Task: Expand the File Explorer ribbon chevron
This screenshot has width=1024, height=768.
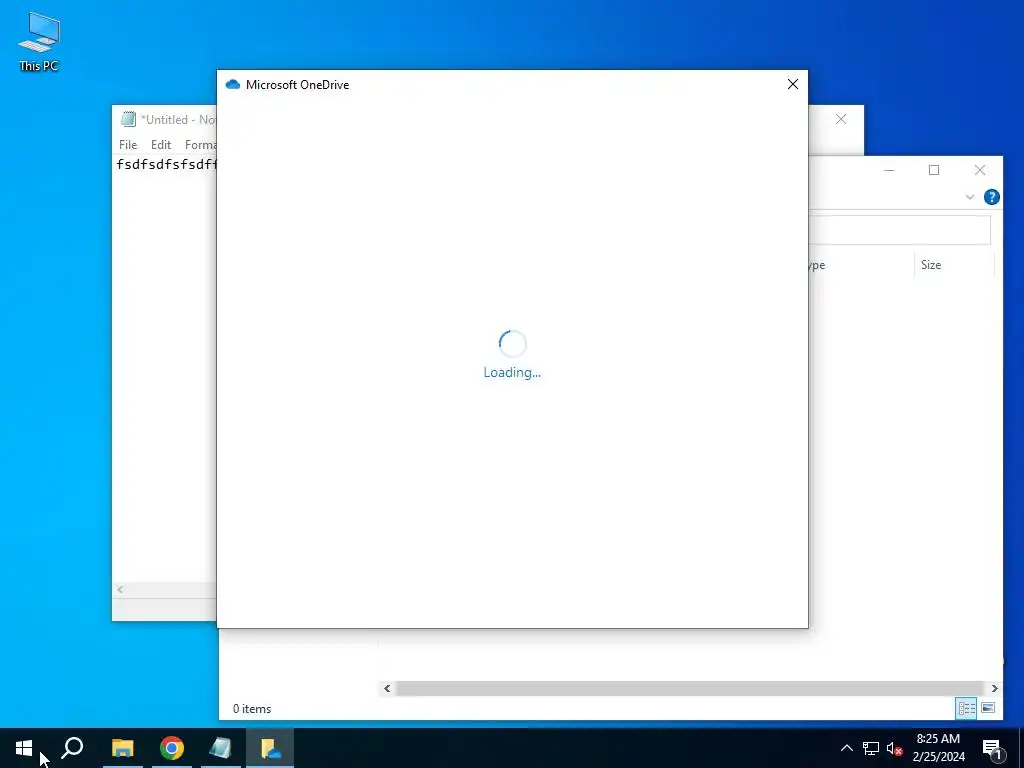Action: pyautogui.click(x=970, y=197)
